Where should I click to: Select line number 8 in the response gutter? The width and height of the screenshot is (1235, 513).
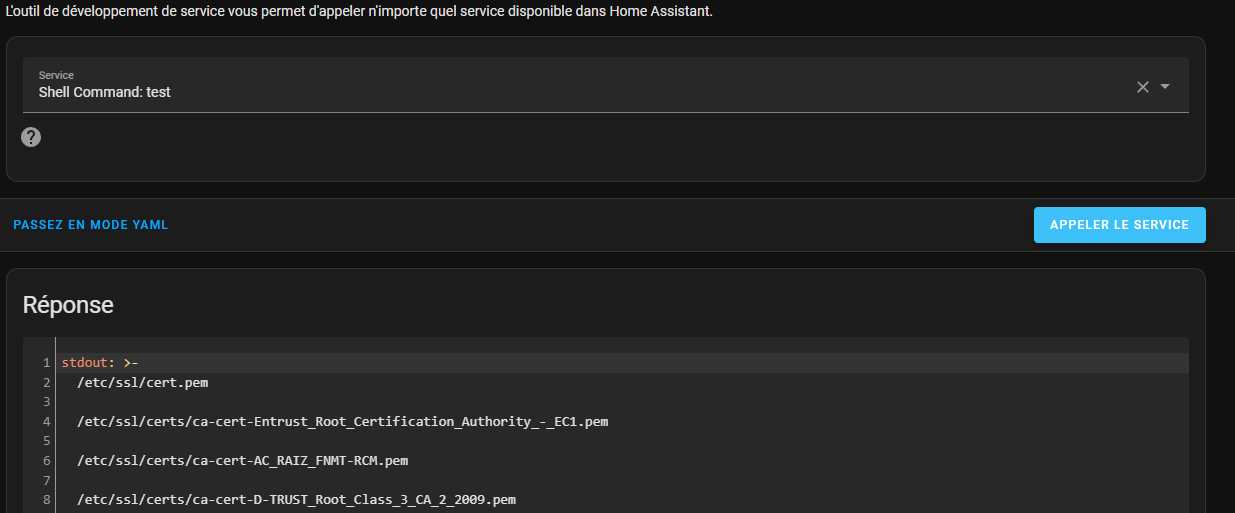point(47,499)
